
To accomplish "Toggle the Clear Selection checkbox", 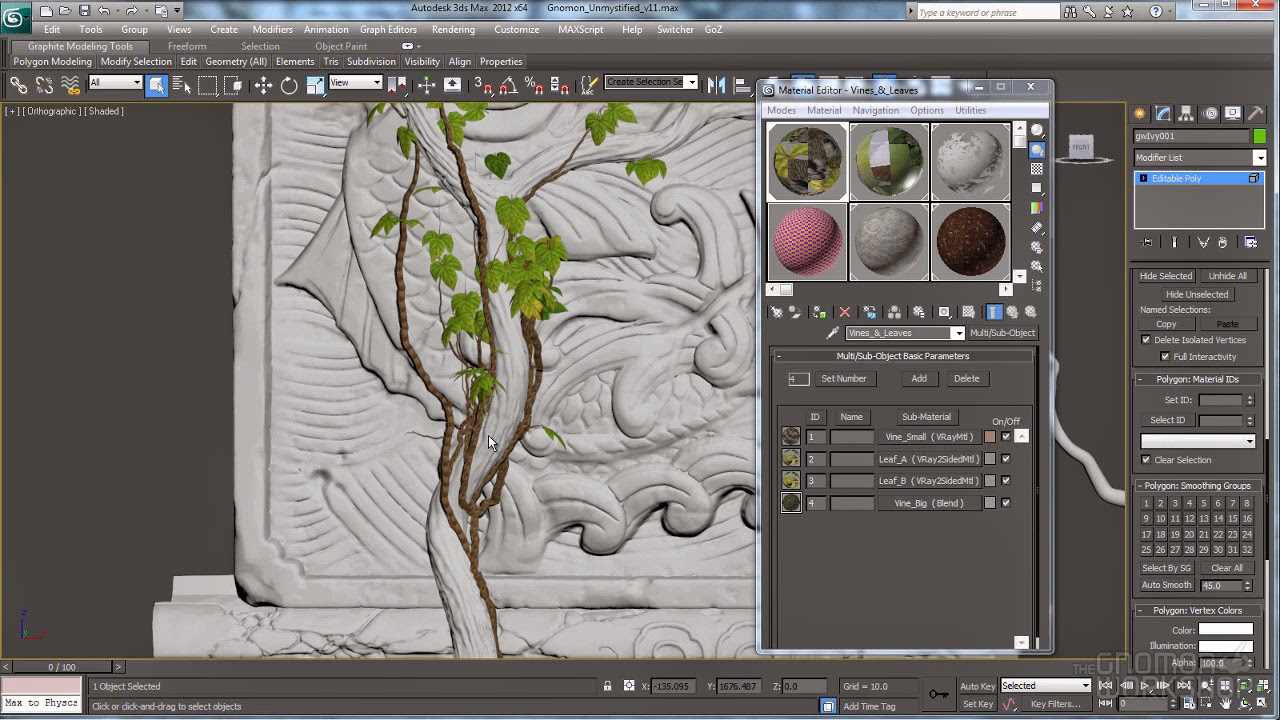I will click(x=1146, y=460).
